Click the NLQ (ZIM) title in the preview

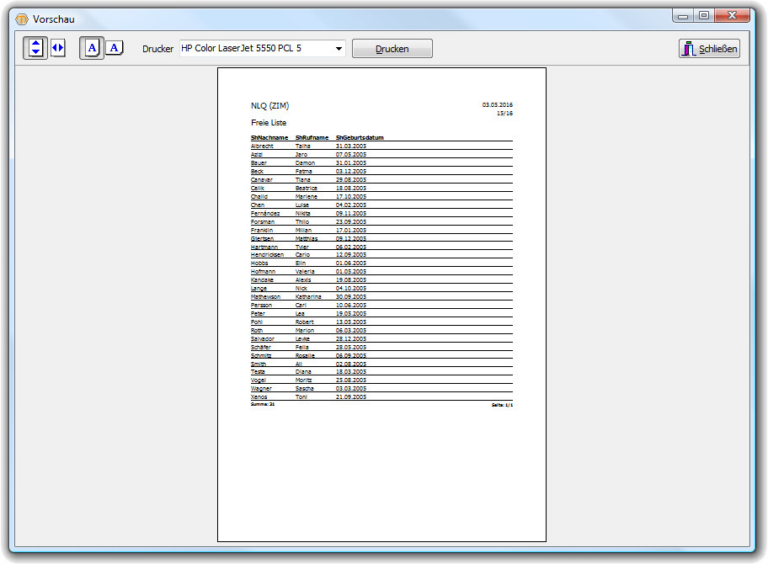click(x=269, y=105)
